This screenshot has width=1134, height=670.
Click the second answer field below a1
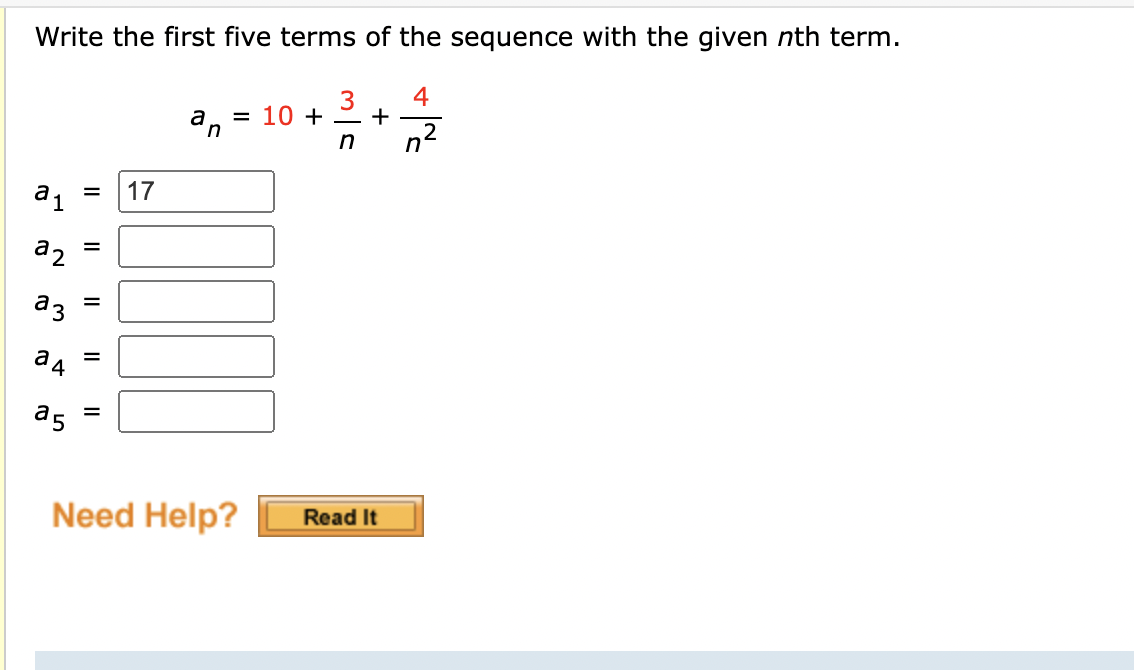coord(196,245)
